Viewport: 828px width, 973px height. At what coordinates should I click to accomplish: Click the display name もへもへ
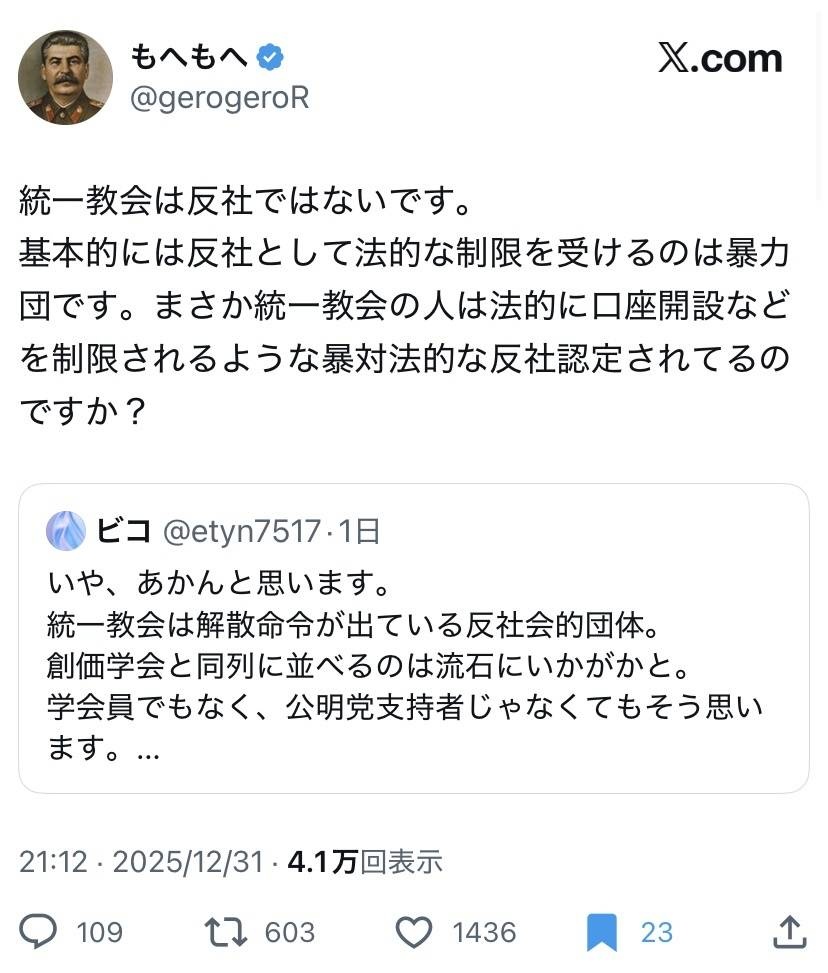(188, 59)
